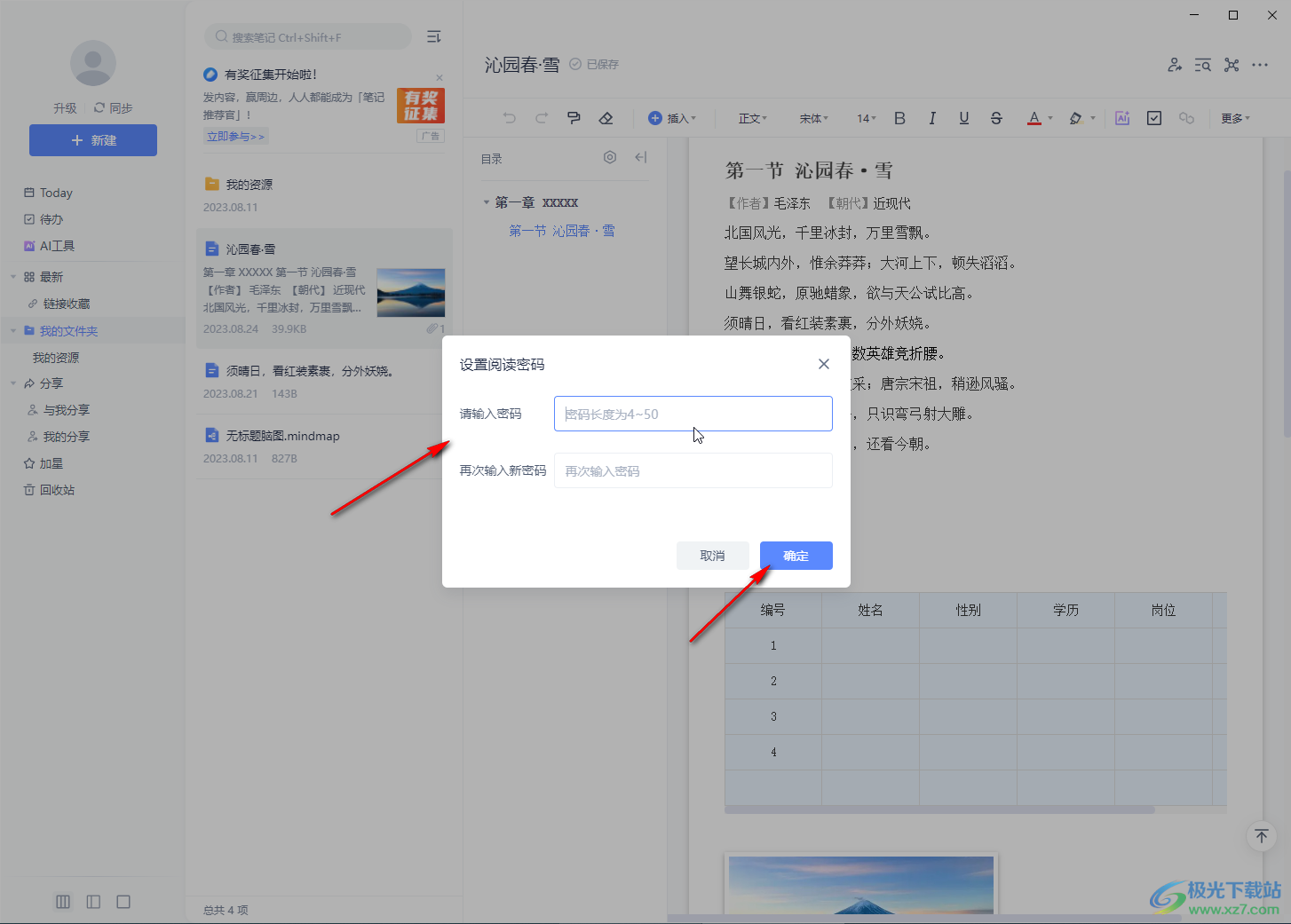
Task: Open the font color dropdown arrow
Action: click(x=1050, y=118)
